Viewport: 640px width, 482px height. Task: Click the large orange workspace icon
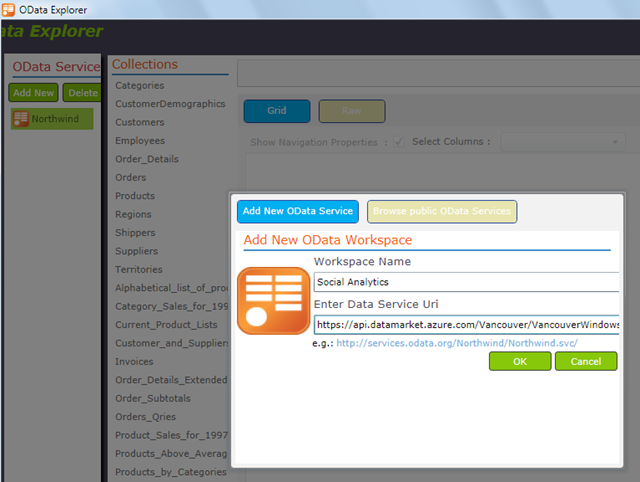click(273, 301)
